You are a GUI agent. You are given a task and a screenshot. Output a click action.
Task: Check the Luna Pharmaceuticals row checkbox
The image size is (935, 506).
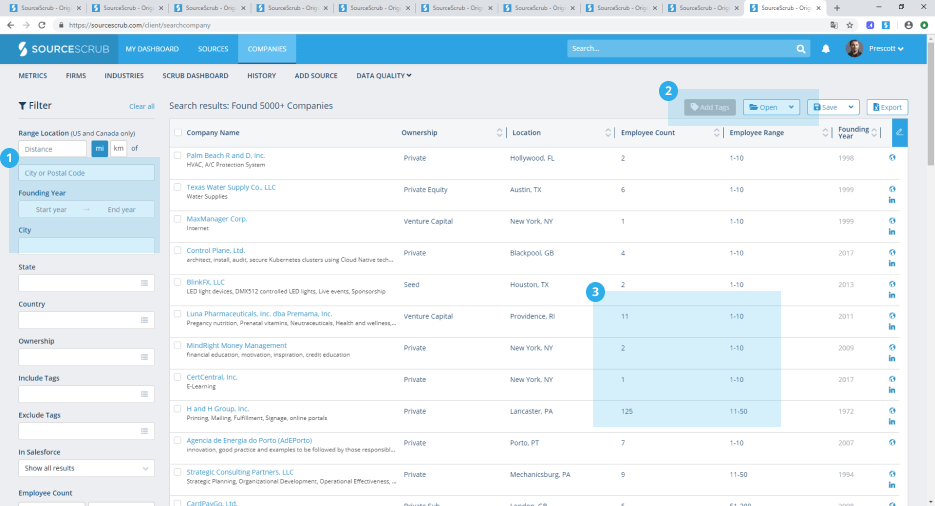177,313
